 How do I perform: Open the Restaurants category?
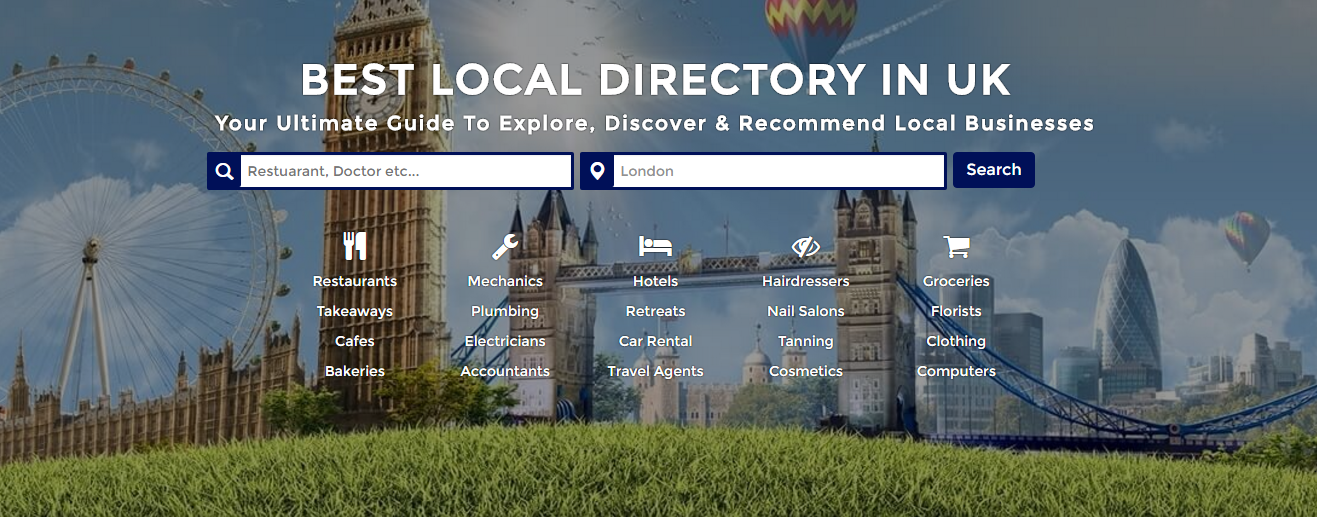pyautogui.click(x=355, y=281)
